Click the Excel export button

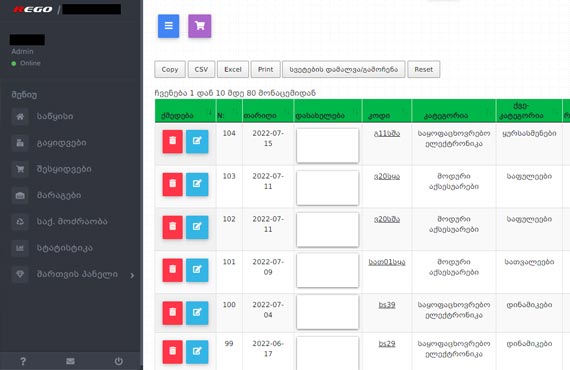pos(233,69)
